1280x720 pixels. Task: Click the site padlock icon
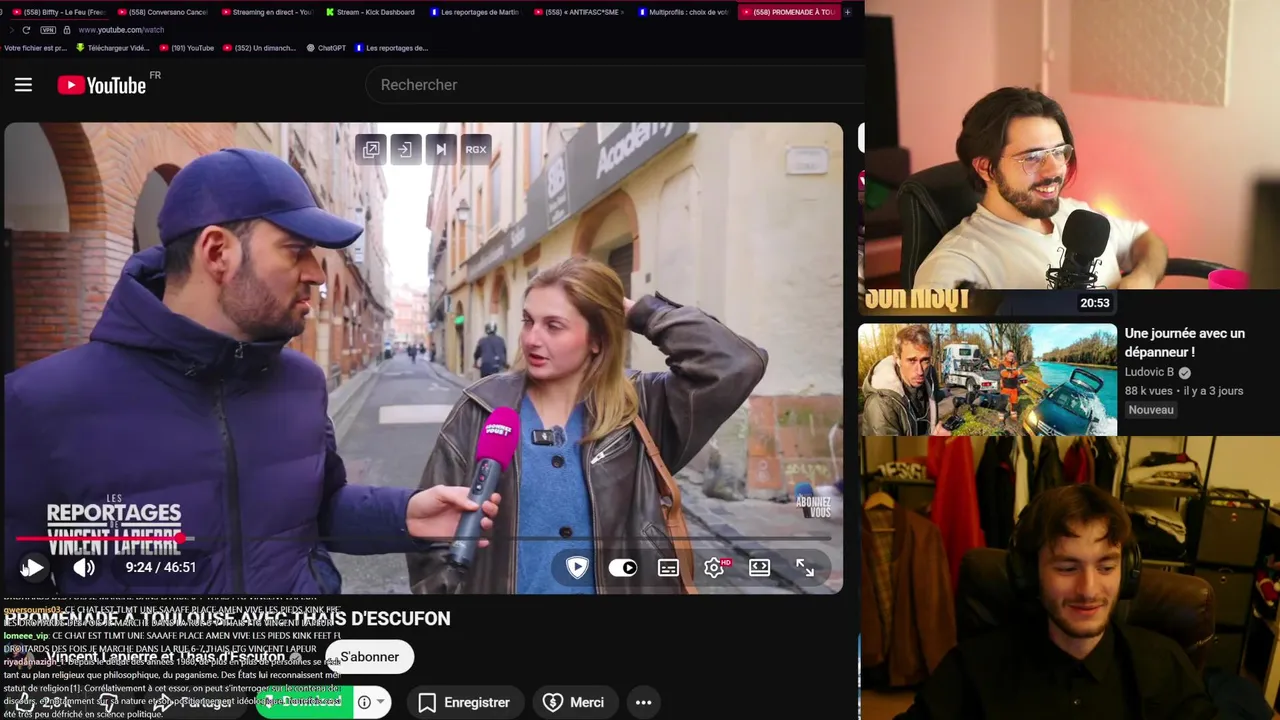pyautogui.click(x=67, y=30)
